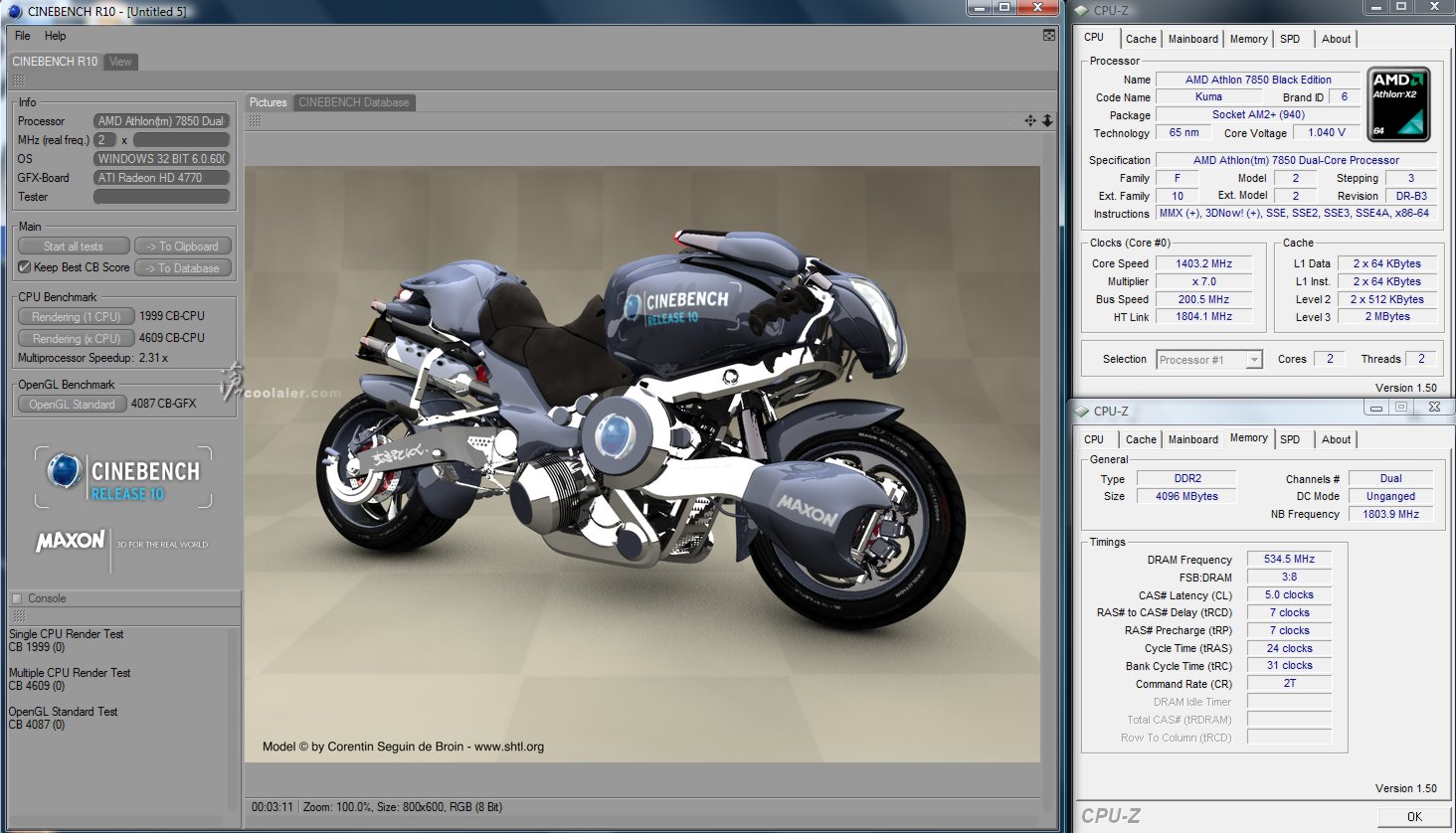Open the CINEBENCH Database tab

pos(354,102)
